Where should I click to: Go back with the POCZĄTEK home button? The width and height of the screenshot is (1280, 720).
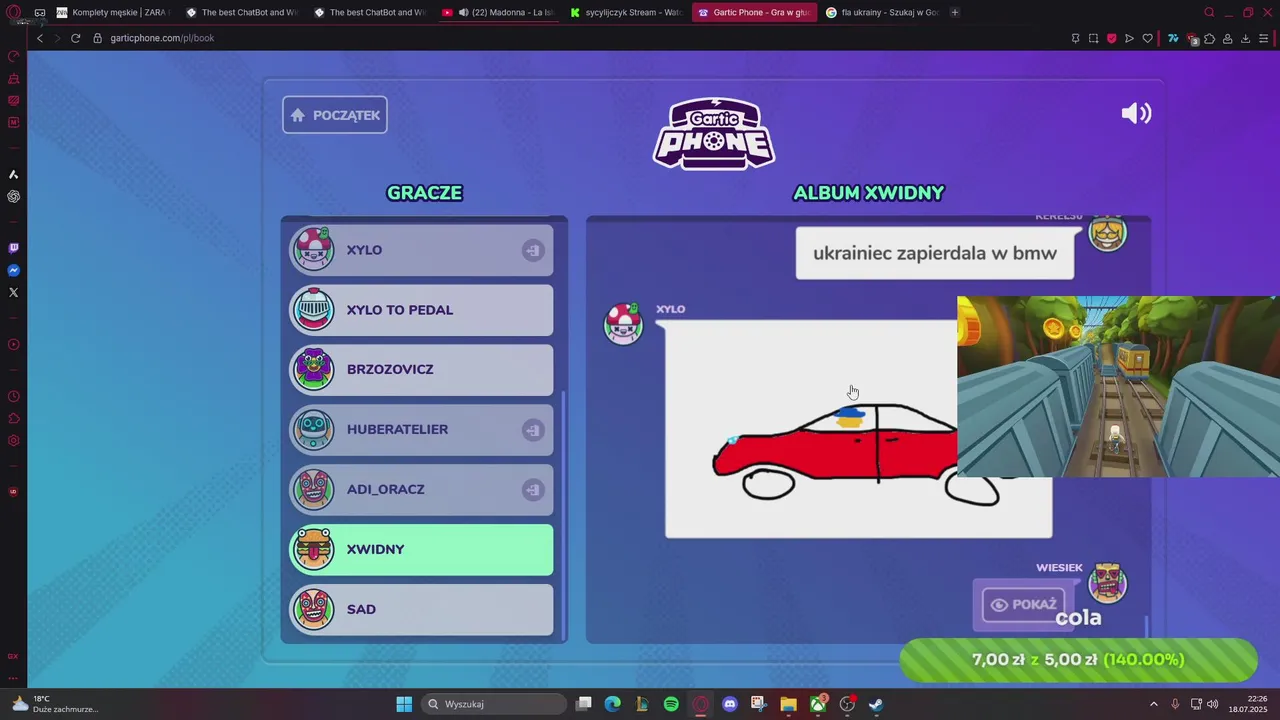coord(335,115)
